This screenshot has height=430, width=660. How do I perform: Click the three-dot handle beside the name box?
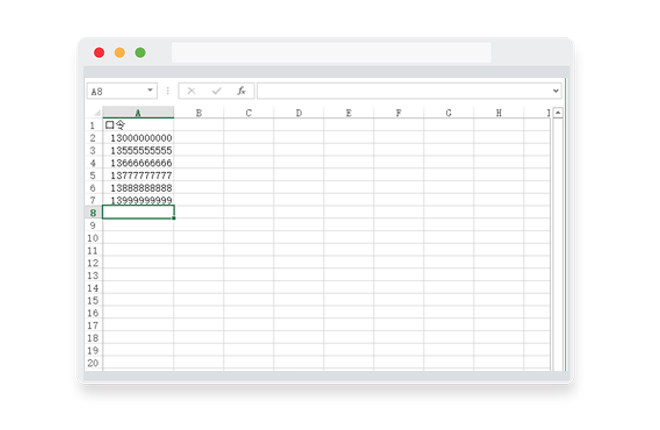pyautogui.click(x=168, y=91)
